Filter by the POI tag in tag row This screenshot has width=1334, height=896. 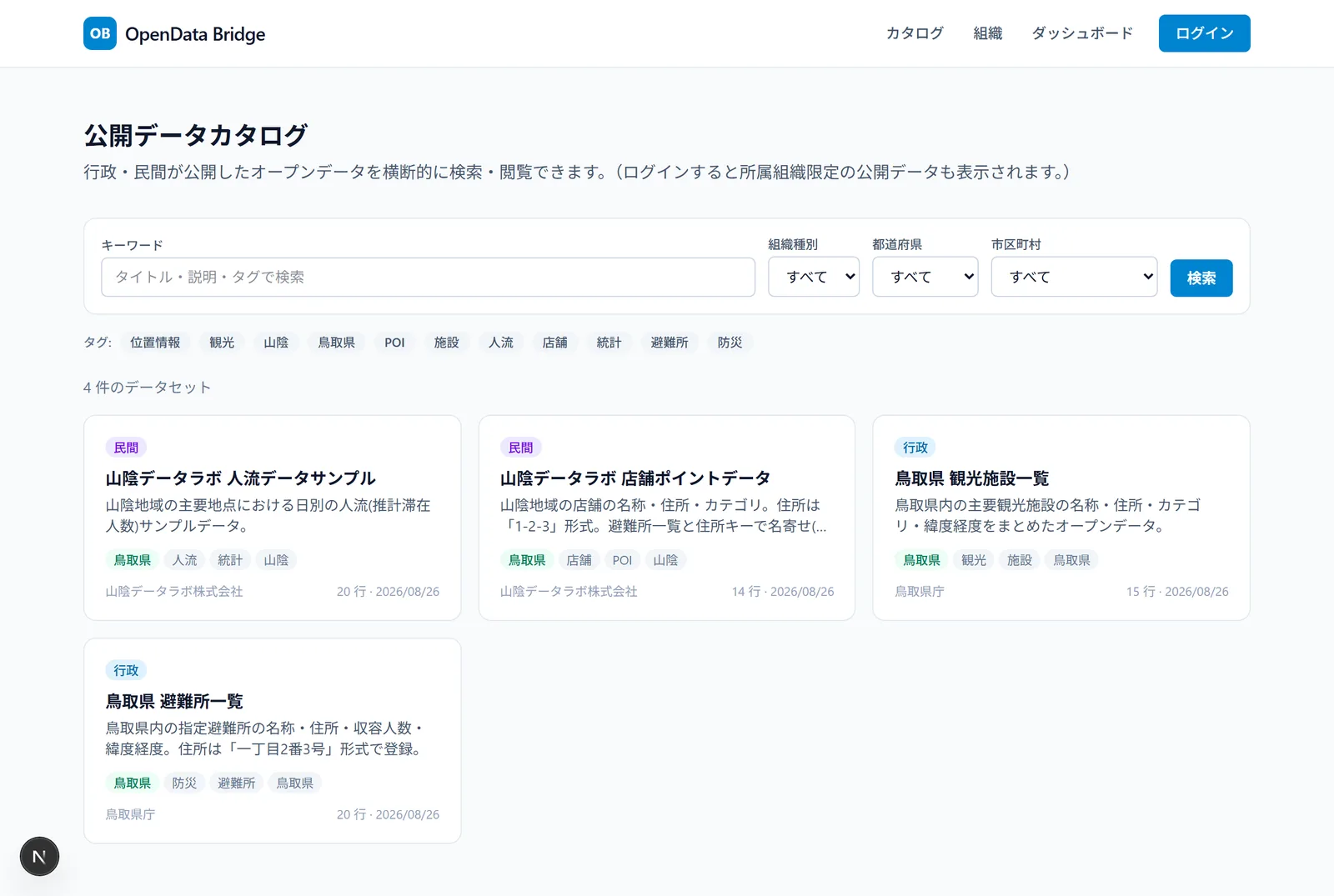[394, 343]
